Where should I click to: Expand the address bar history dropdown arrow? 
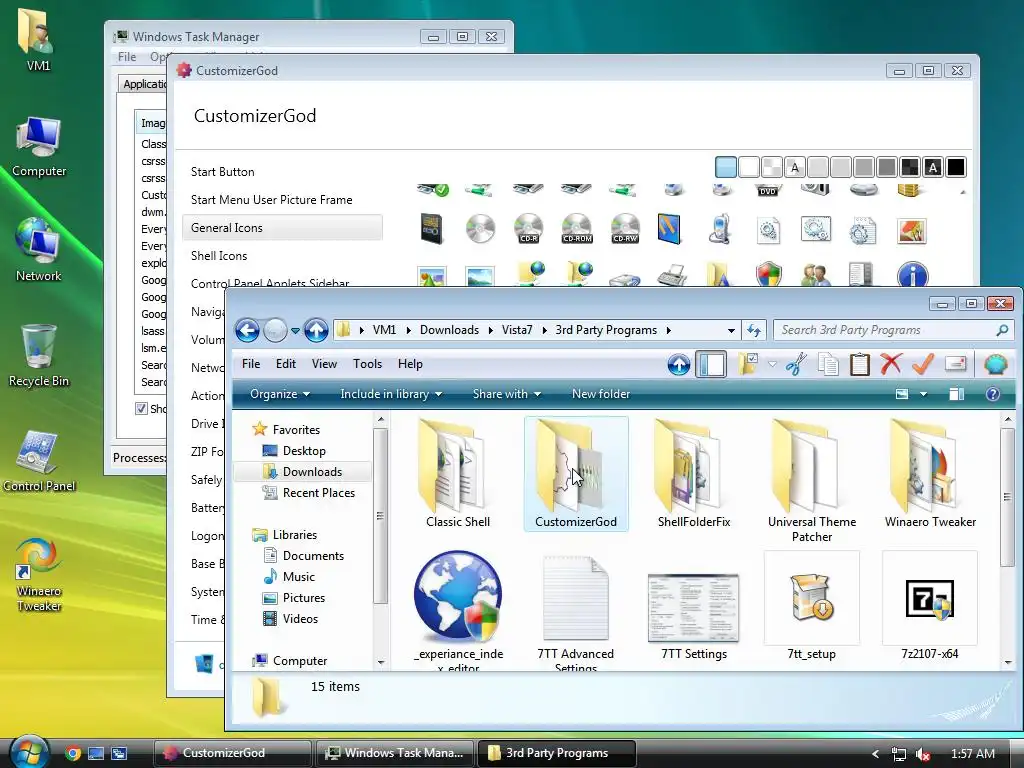click(731, 330)
